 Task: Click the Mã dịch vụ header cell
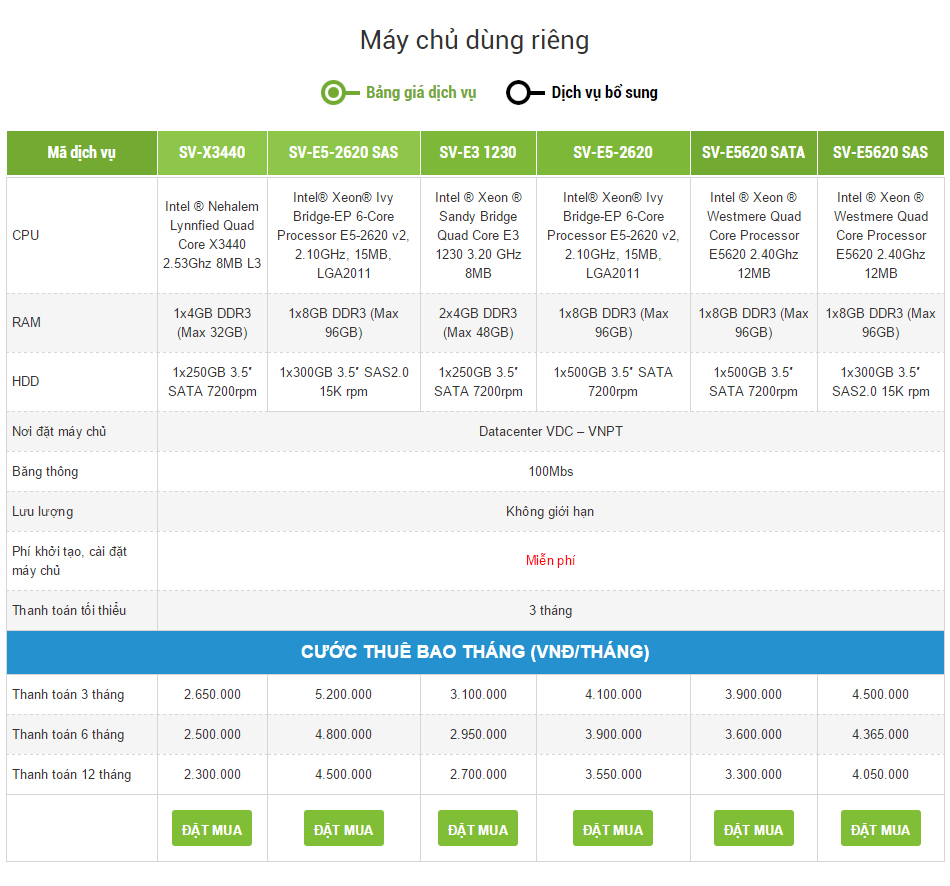82,153
